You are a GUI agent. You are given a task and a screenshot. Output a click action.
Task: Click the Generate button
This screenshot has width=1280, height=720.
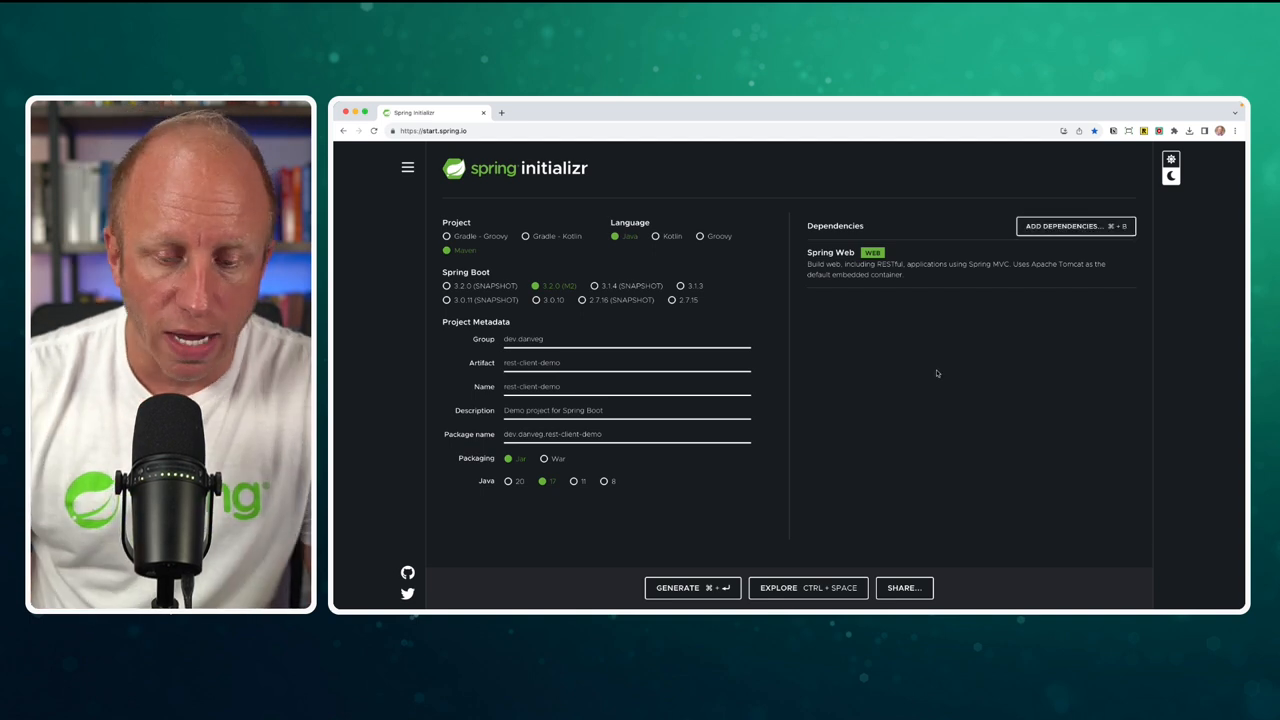click(693, 588)
